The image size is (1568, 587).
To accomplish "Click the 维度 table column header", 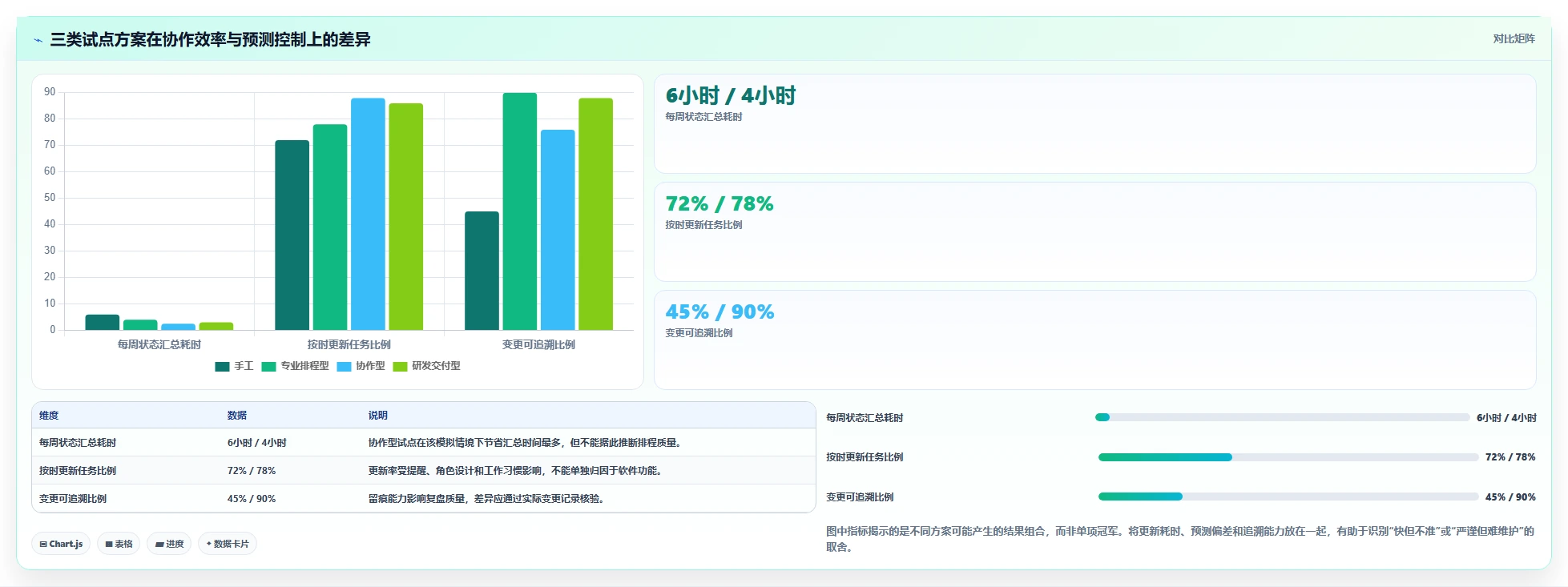I will click(49, 416).
